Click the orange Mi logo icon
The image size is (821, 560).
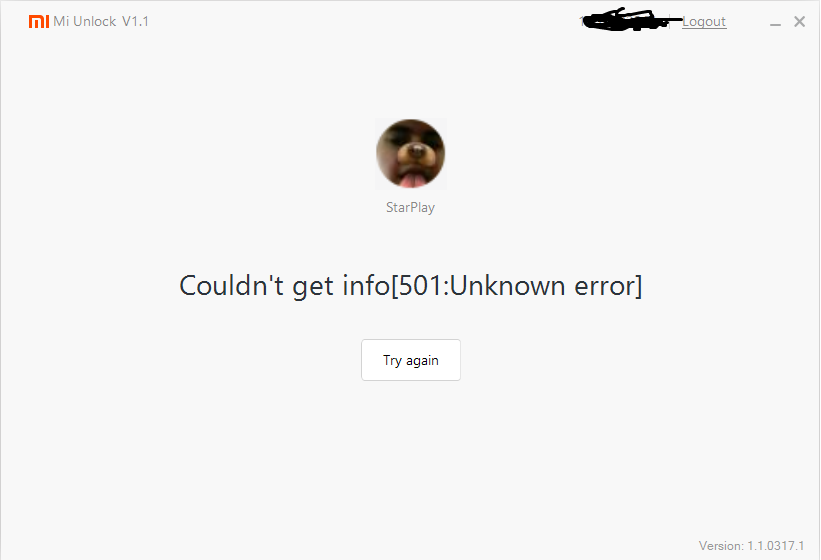pos(39,21)
